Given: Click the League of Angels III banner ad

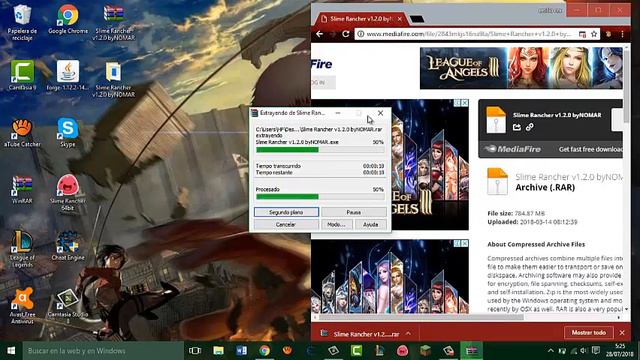Looking at the screenshot, I should [x=521, y=68].
